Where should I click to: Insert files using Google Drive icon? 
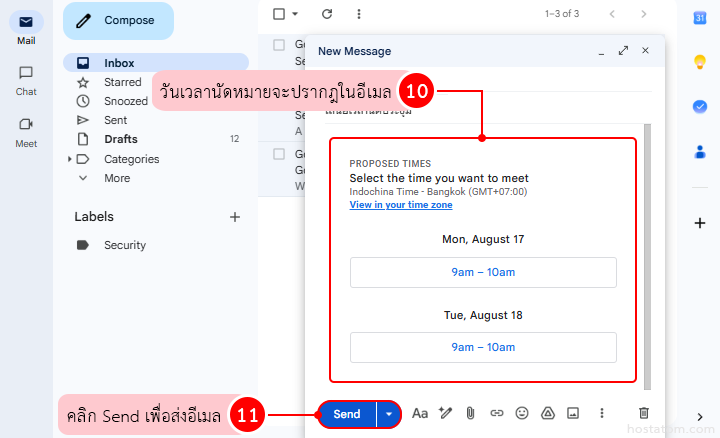pyautogui.click(x=547, y=413)
